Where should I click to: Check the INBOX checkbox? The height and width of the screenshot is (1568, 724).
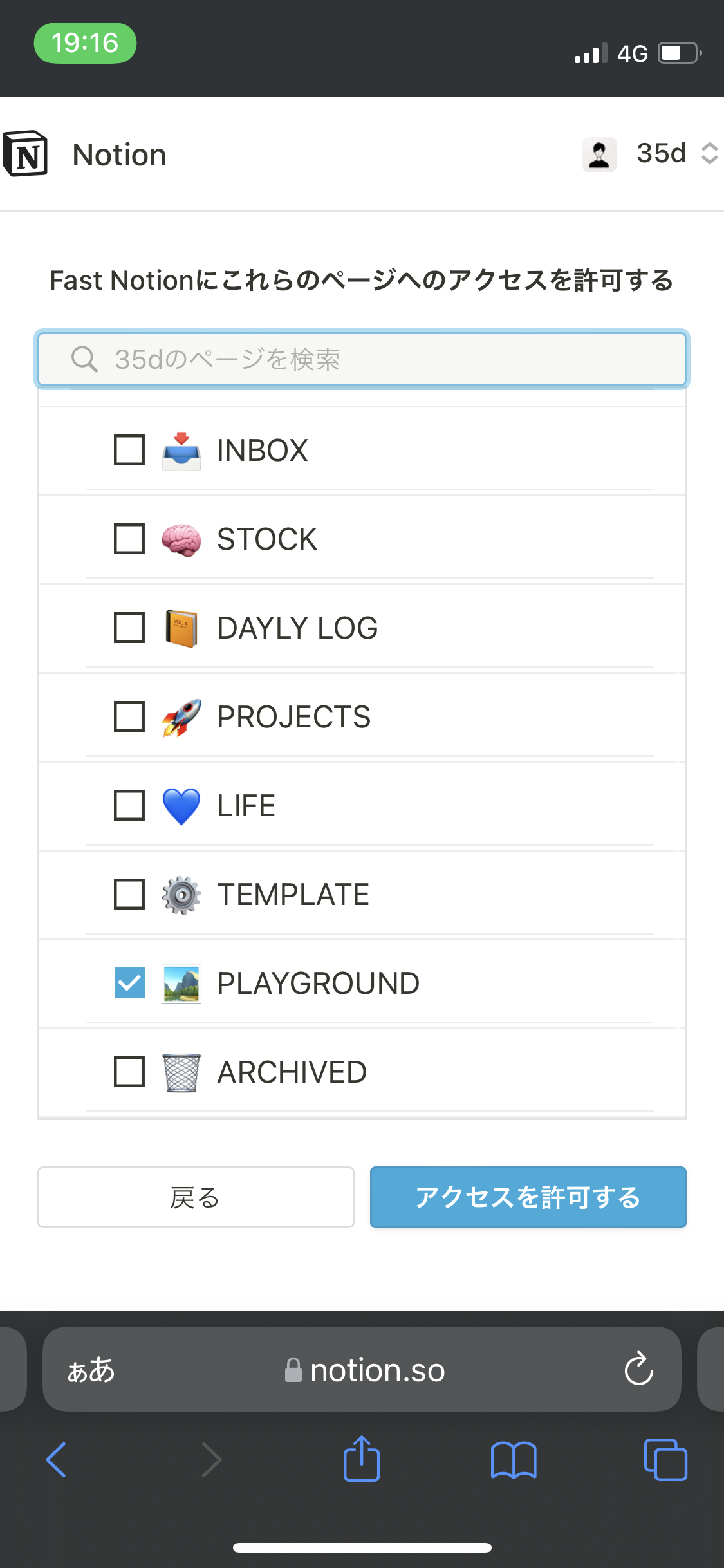[129, 450]
